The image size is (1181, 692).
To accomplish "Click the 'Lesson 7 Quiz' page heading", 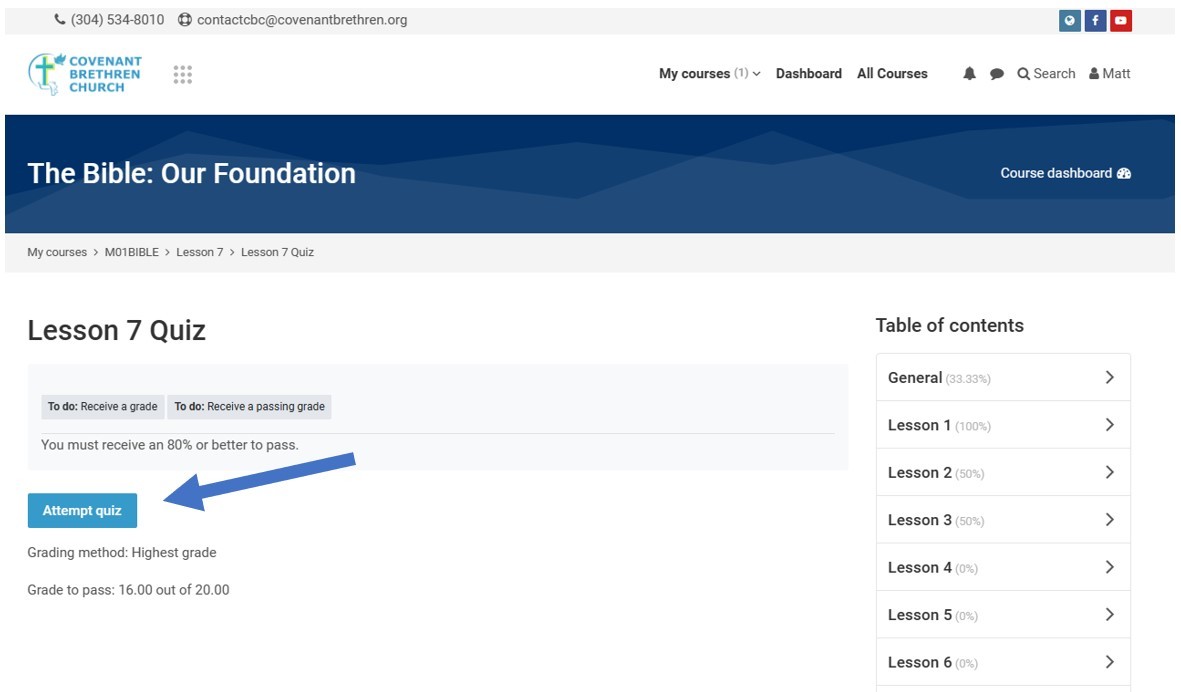I will click(x=117, y=331).
